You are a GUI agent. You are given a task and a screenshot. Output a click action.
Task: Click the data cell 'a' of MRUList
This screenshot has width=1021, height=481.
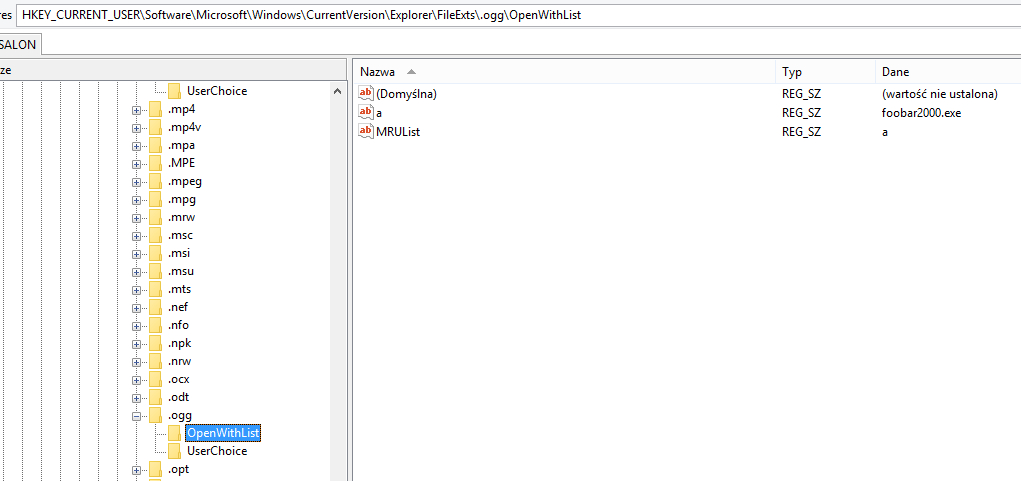pos(885,132)
